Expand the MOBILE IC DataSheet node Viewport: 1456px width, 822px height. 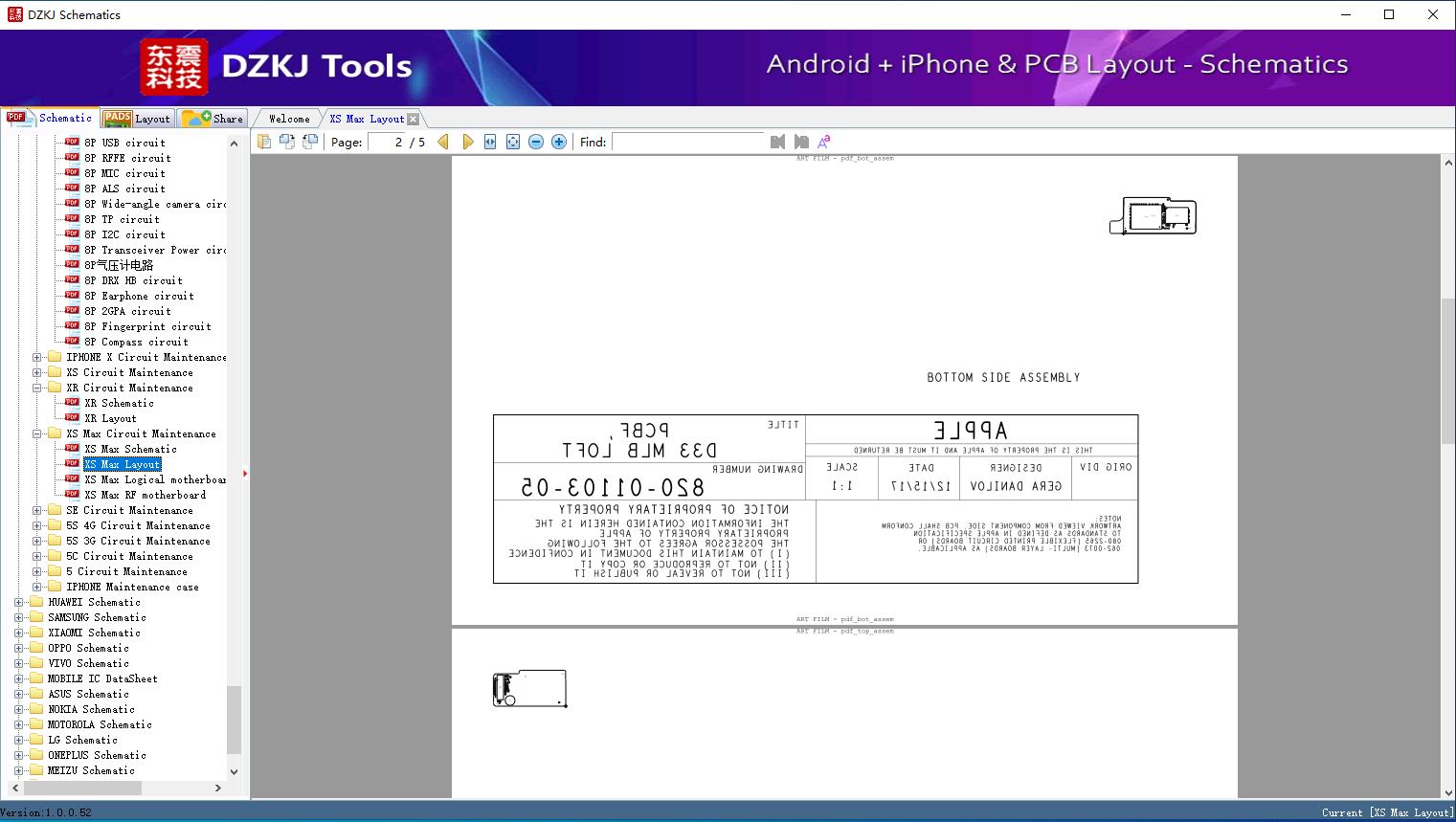click(x=18, y=678)
